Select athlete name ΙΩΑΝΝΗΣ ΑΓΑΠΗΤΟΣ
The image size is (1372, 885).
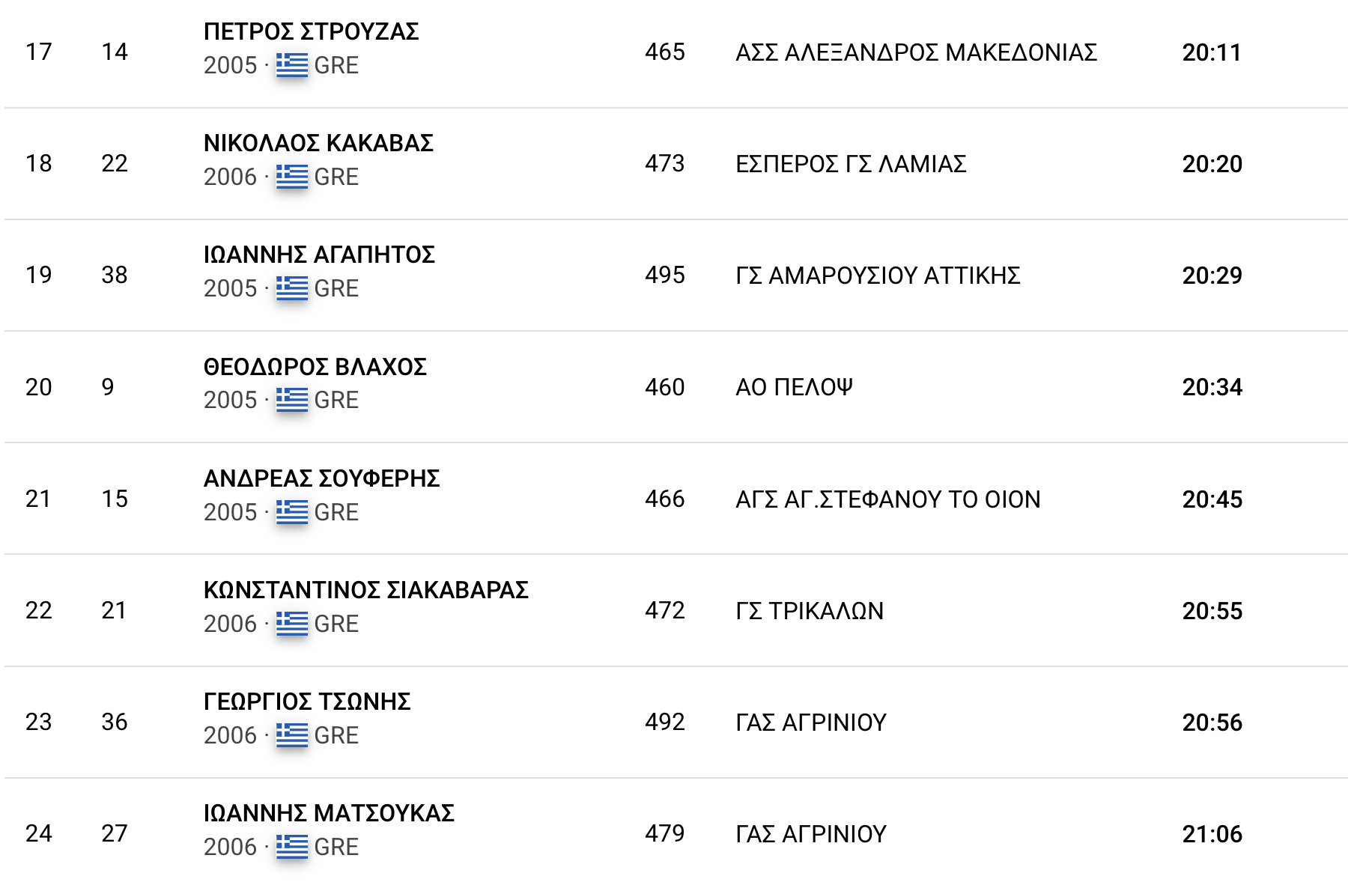(319, 255)
